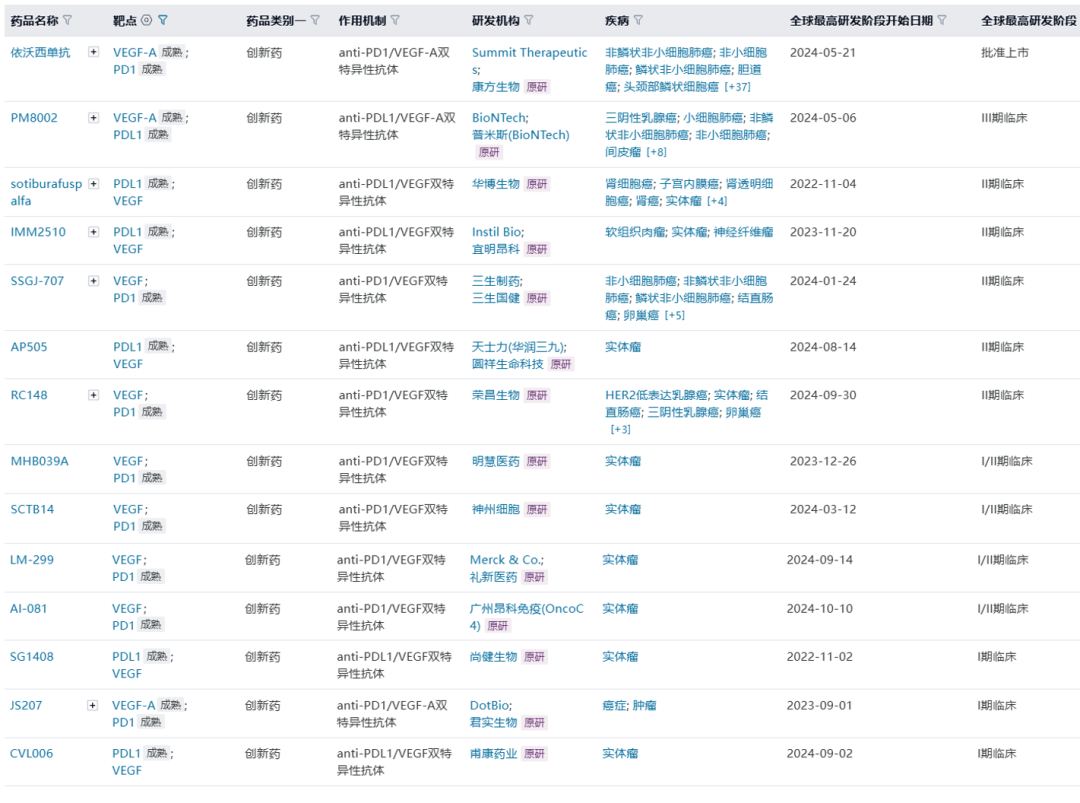Open the 荣昌生物 company link
The width and height of the screenshot is (1080, 803).
[496, 395]
